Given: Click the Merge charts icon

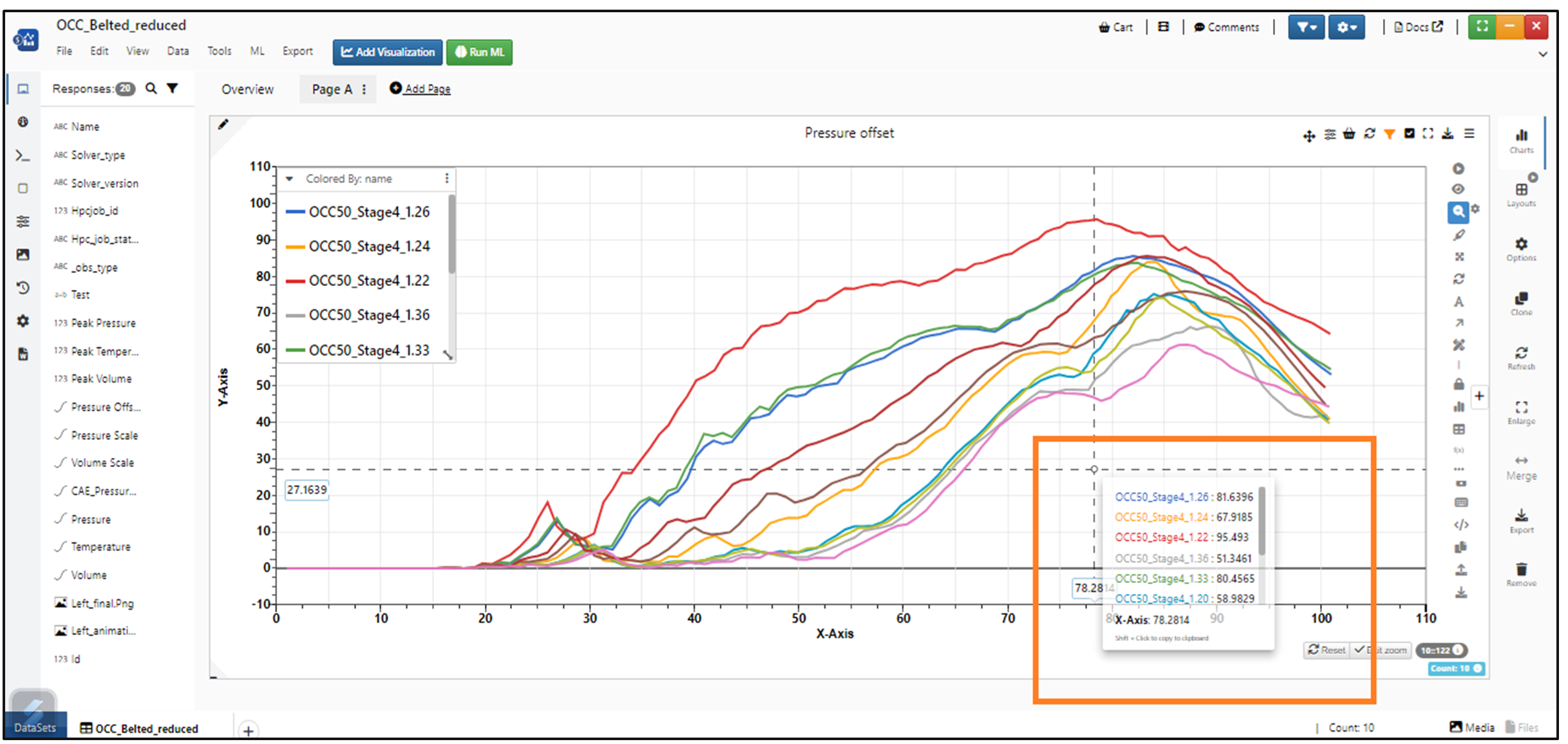Looking at the screenshot, I should (1521, 461).
